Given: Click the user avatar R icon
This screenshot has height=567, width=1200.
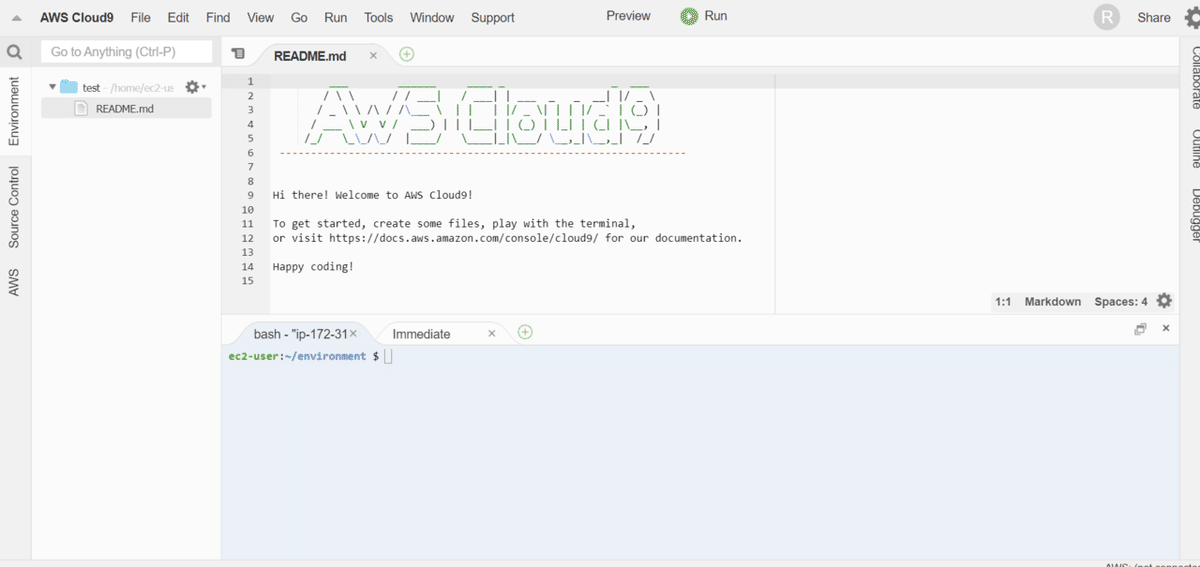Looking at the screenshot, I should click(1106, 17).
